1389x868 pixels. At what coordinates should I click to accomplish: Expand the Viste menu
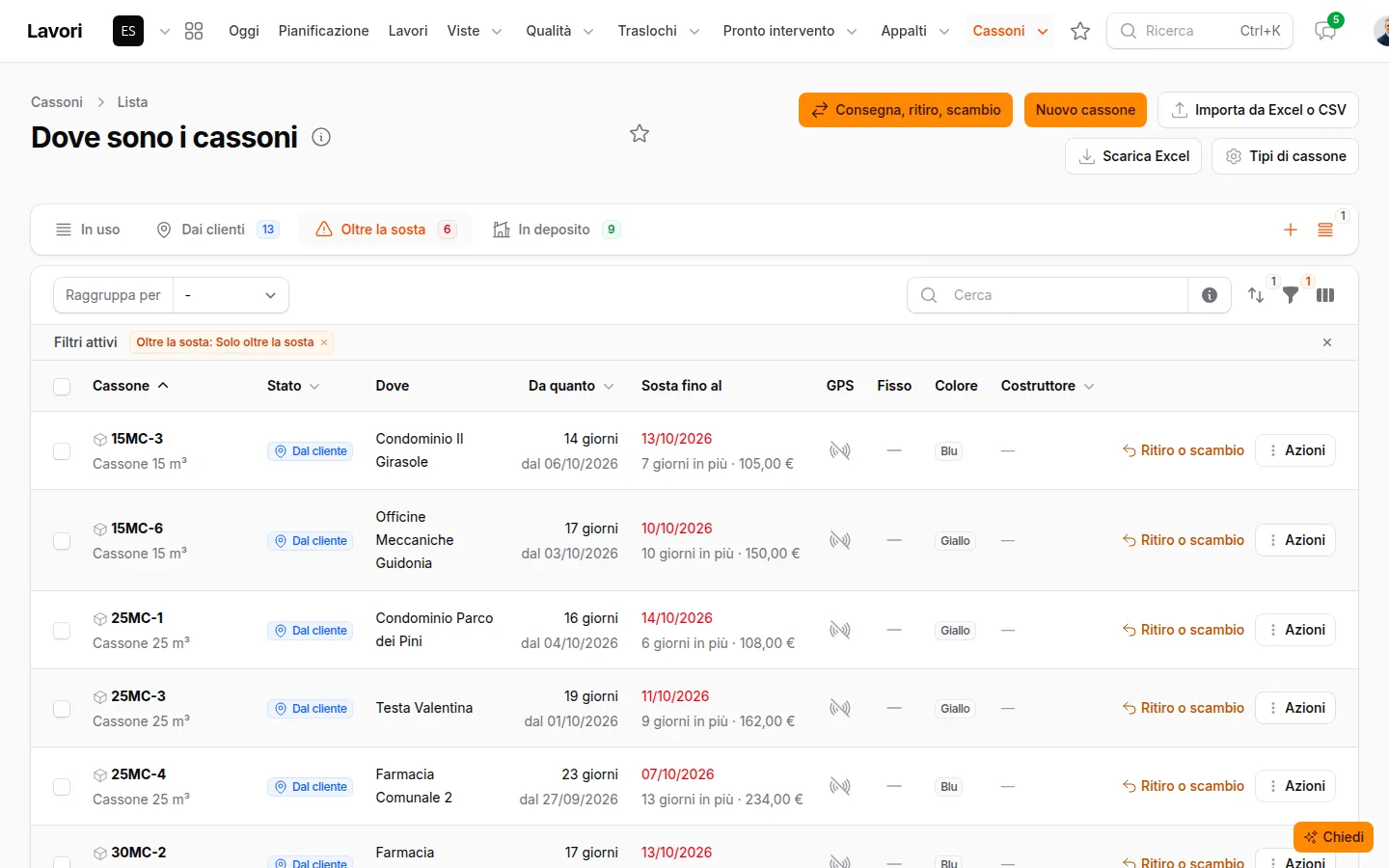pyautogui.click(x=475, y=31)
